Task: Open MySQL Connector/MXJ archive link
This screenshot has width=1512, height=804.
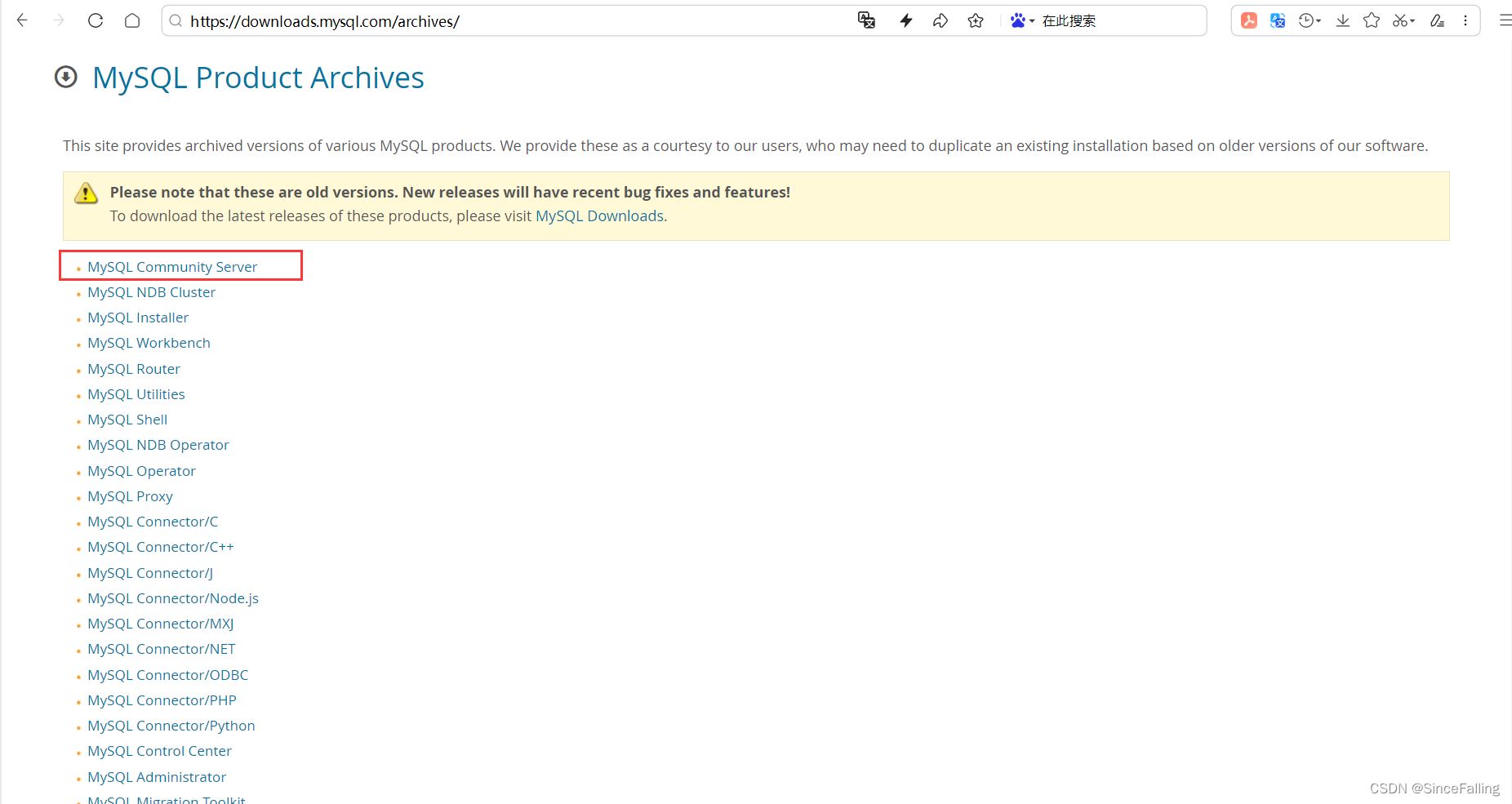Action: pyautogui.click(x=161, y=624)
